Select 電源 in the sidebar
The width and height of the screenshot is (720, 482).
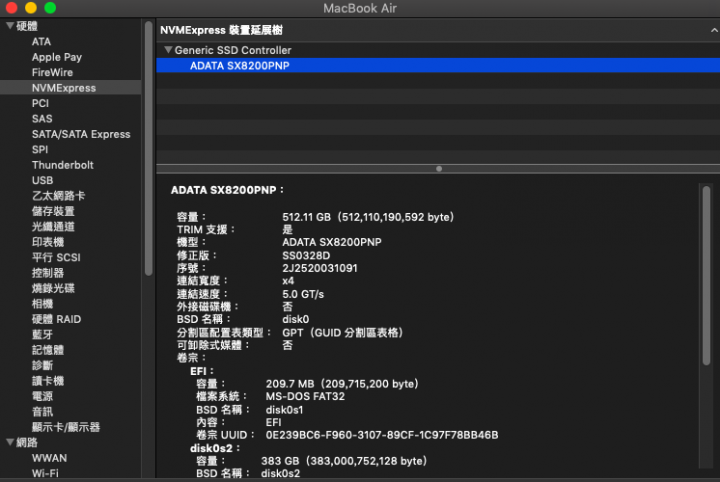(x=42, y=396)
